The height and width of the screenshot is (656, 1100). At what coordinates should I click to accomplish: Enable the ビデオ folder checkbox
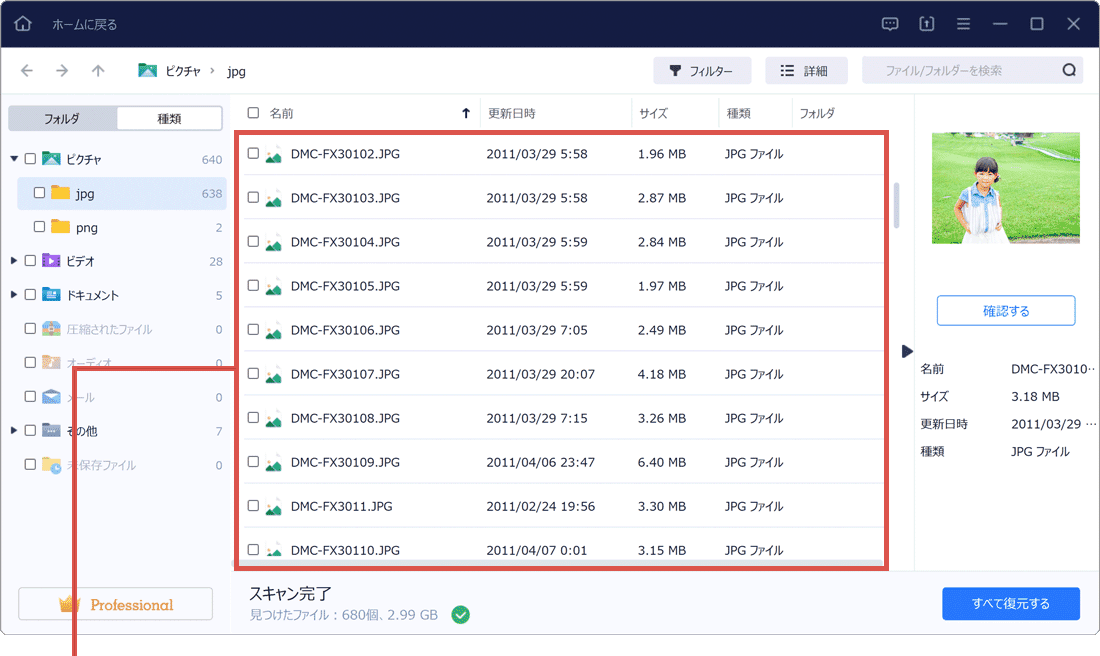(28, 261)
